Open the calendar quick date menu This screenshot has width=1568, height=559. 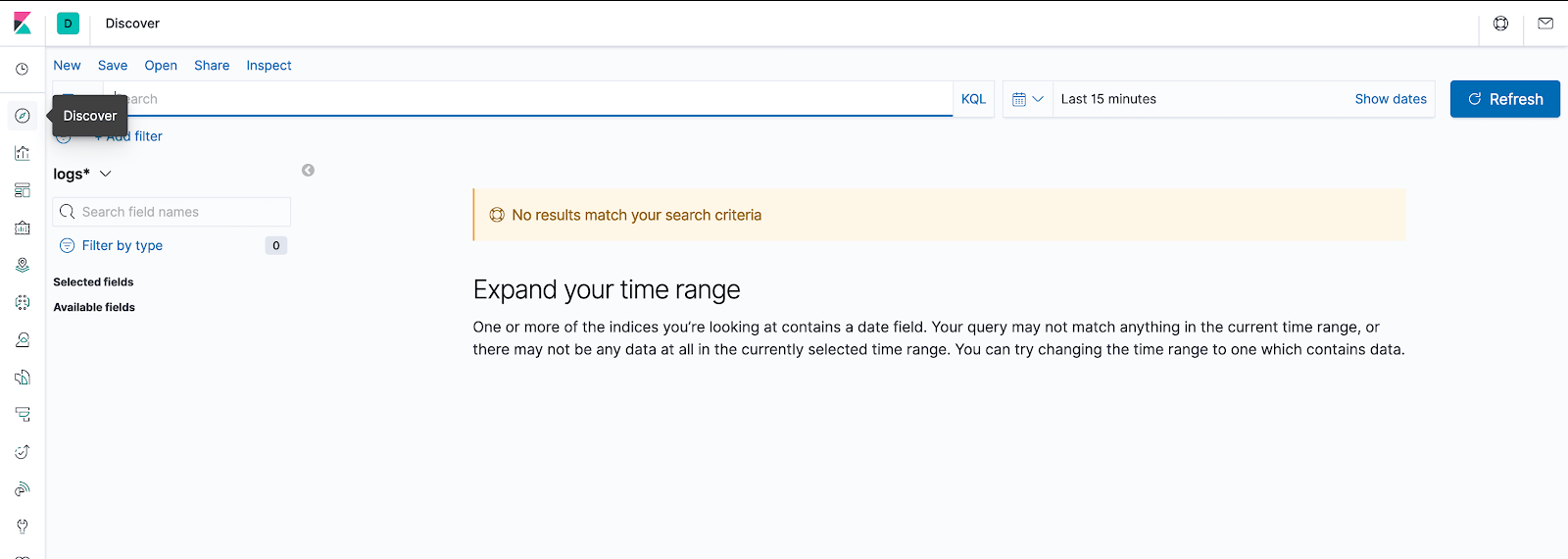click(x=1028, y=99)
